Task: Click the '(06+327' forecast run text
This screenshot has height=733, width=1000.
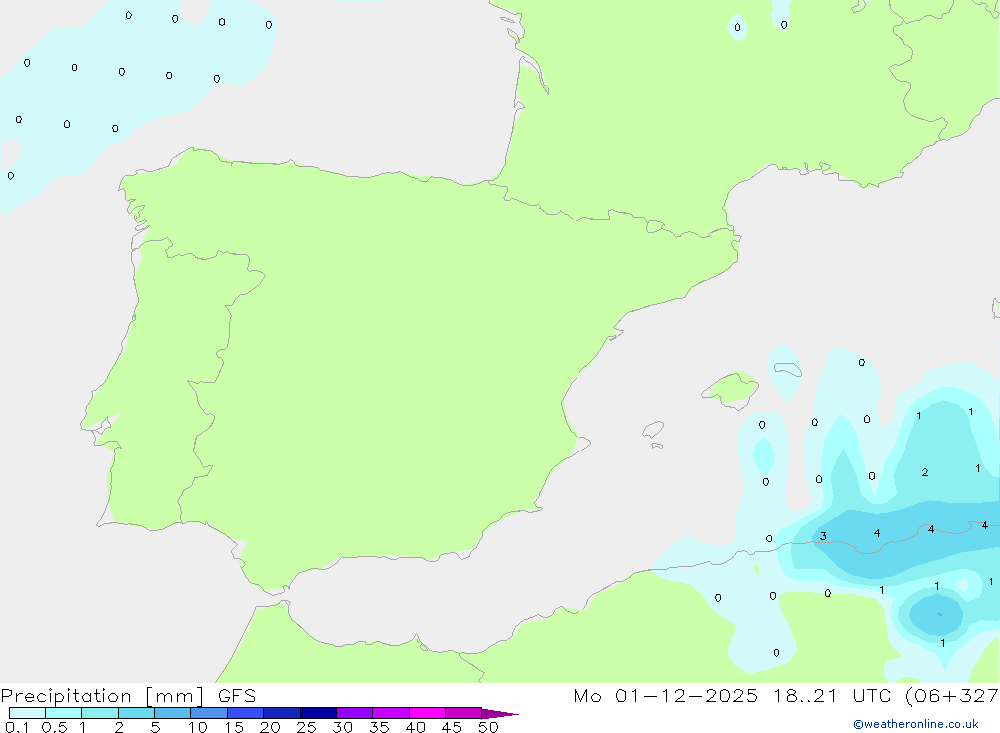Action: (952, 696)
